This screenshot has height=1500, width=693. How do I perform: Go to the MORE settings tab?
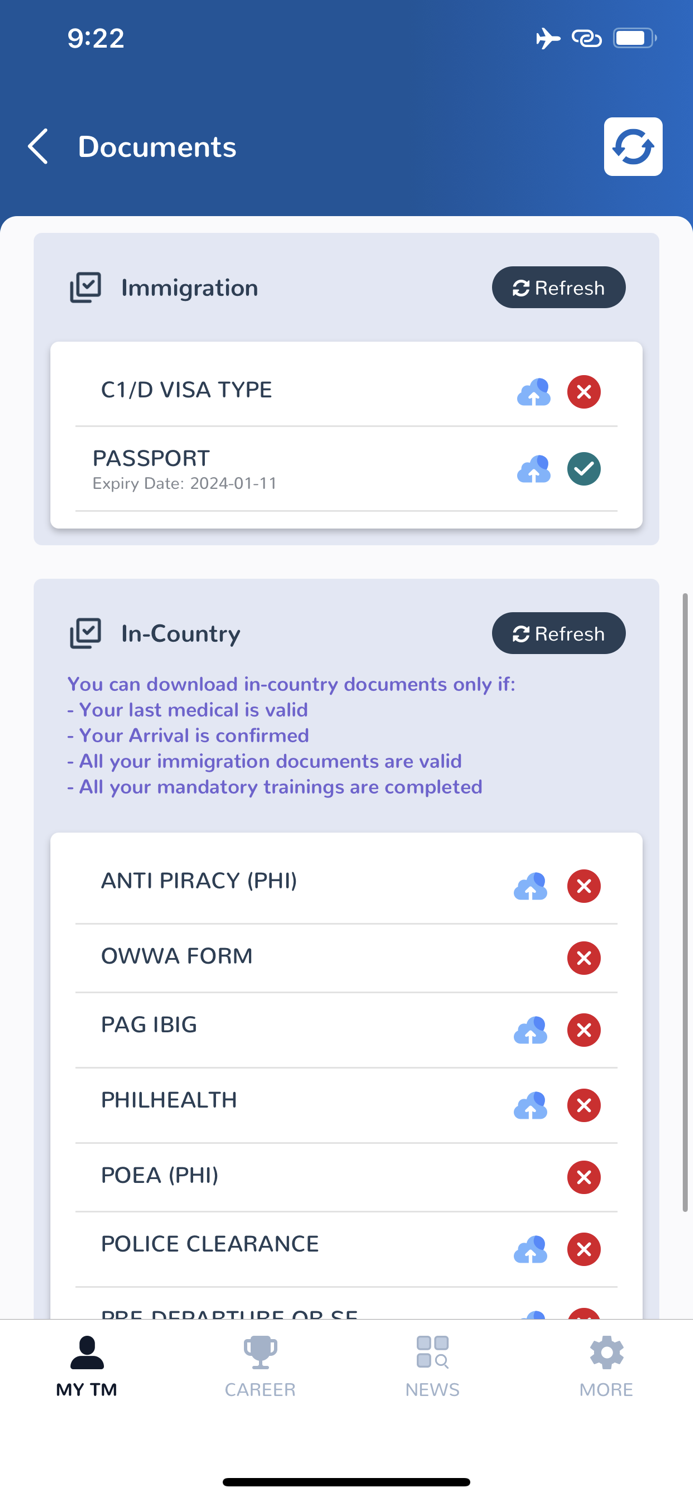click(x=606, y=1366)
